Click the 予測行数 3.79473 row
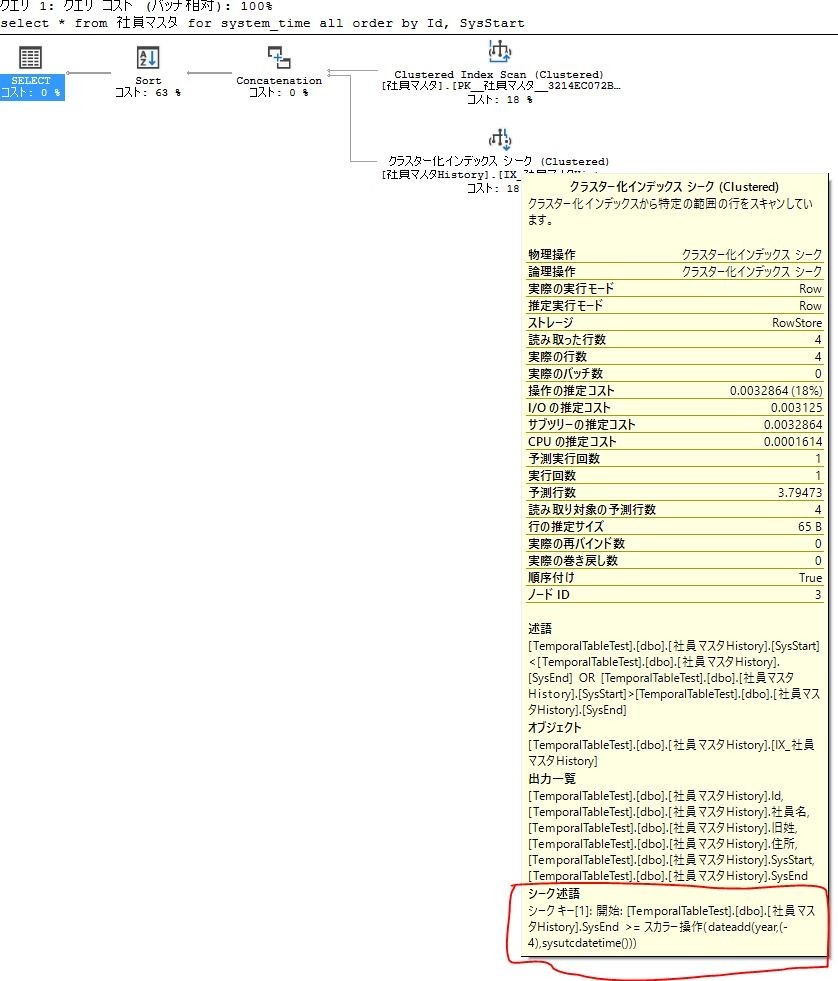This screenshot has height=981, width=838. click(675, 492)
